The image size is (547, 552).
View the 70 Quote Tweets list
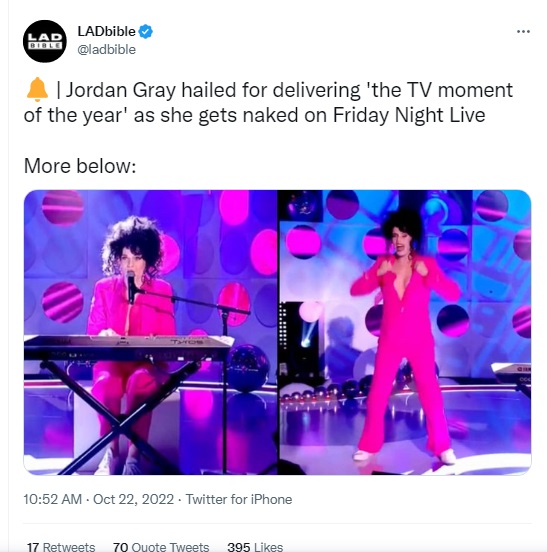pyautogui.click(x=161, y=547)
